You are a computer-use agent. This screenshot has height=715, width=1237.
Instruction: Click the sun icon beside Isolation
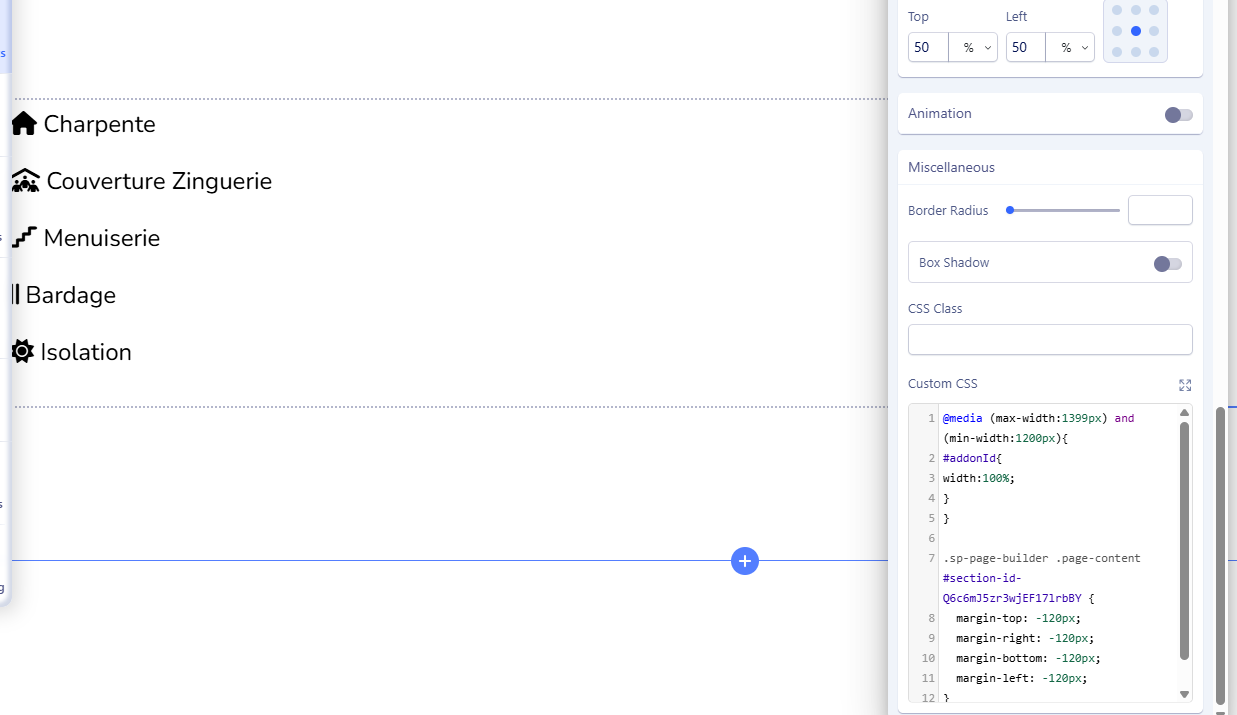[x=23, y=352]
